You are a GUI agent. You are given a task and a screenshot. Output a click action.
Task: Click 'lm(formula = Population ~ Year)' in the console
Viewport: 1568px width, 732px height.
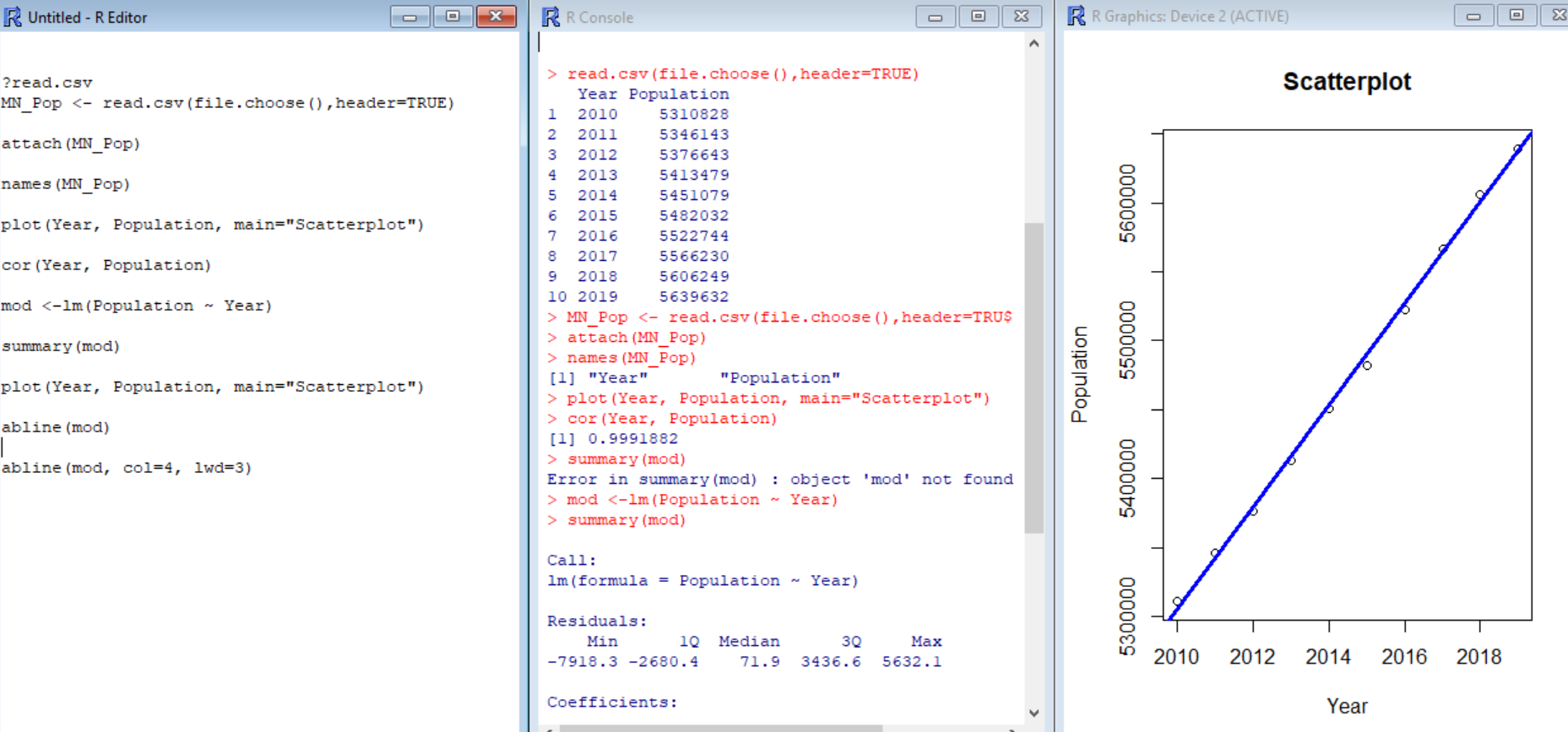coord(703,581)
